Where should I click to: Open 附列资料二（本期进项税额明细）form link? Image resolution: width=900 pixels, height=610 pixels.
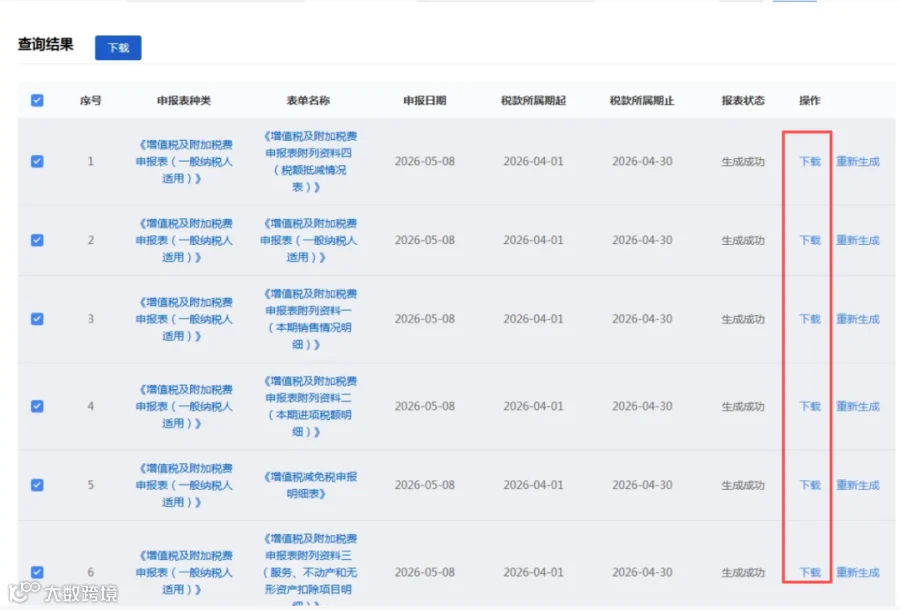click(x=309, y=406)
